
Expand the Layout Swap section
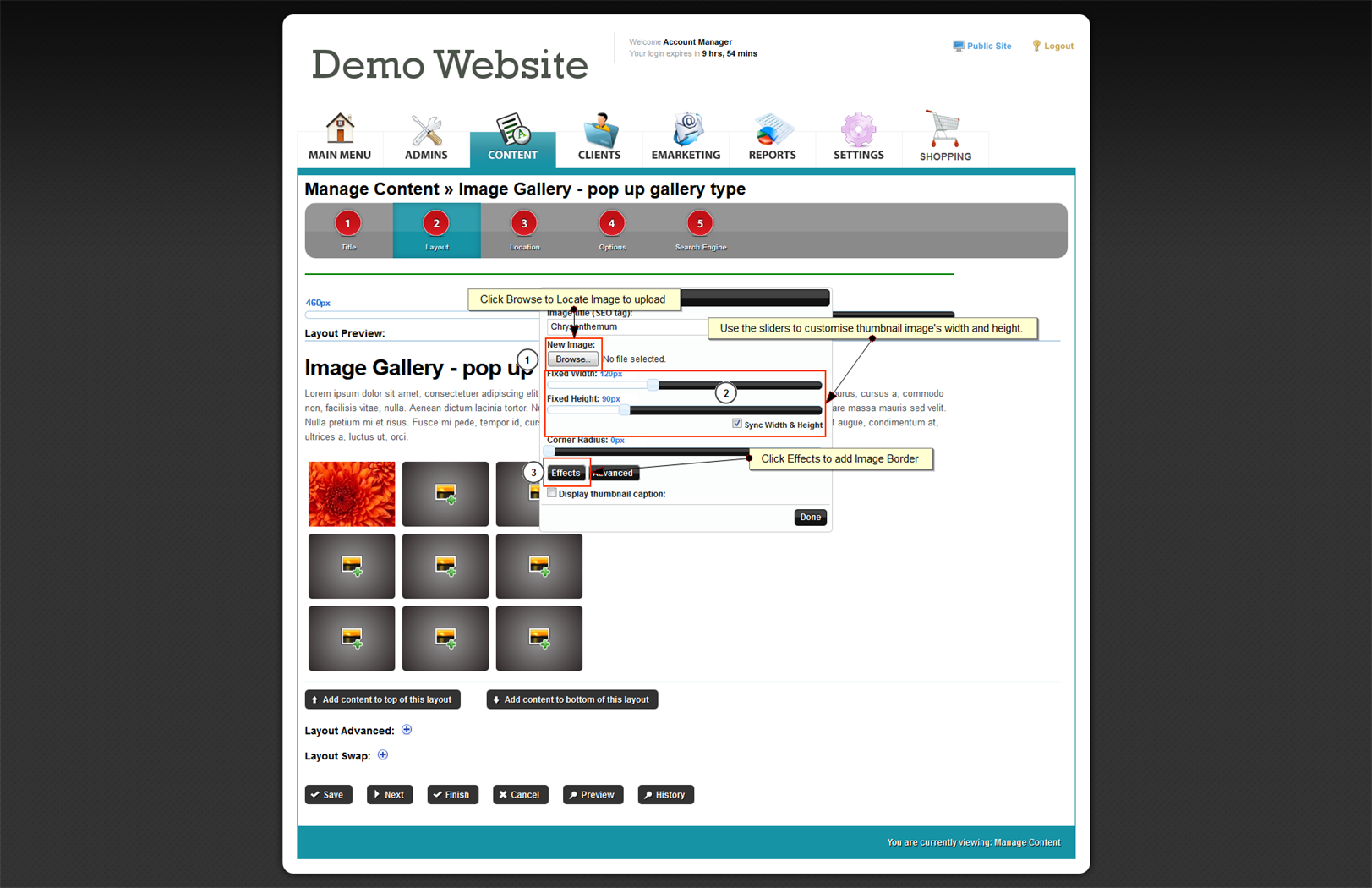[x=383, y=755]
